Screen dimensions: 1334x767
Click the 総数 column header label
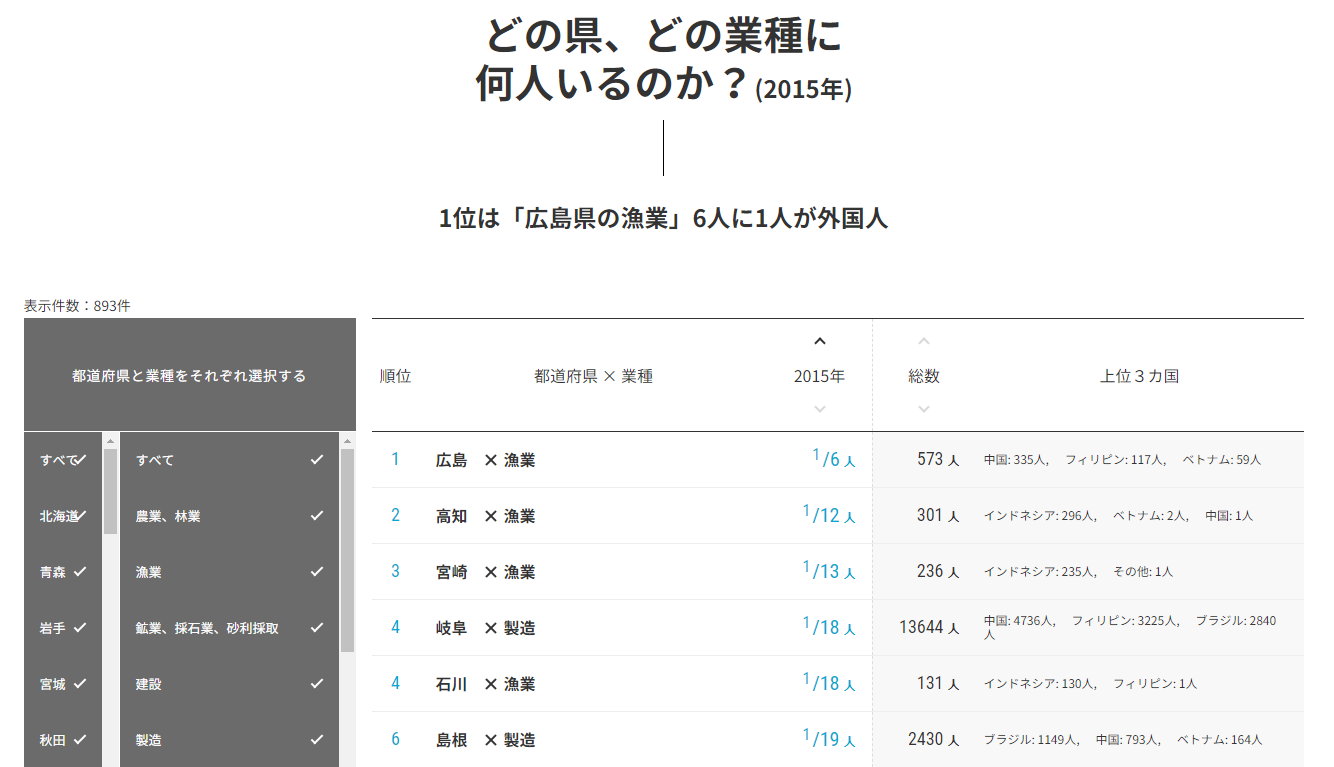pyautogui.click(x=924, y=376)
